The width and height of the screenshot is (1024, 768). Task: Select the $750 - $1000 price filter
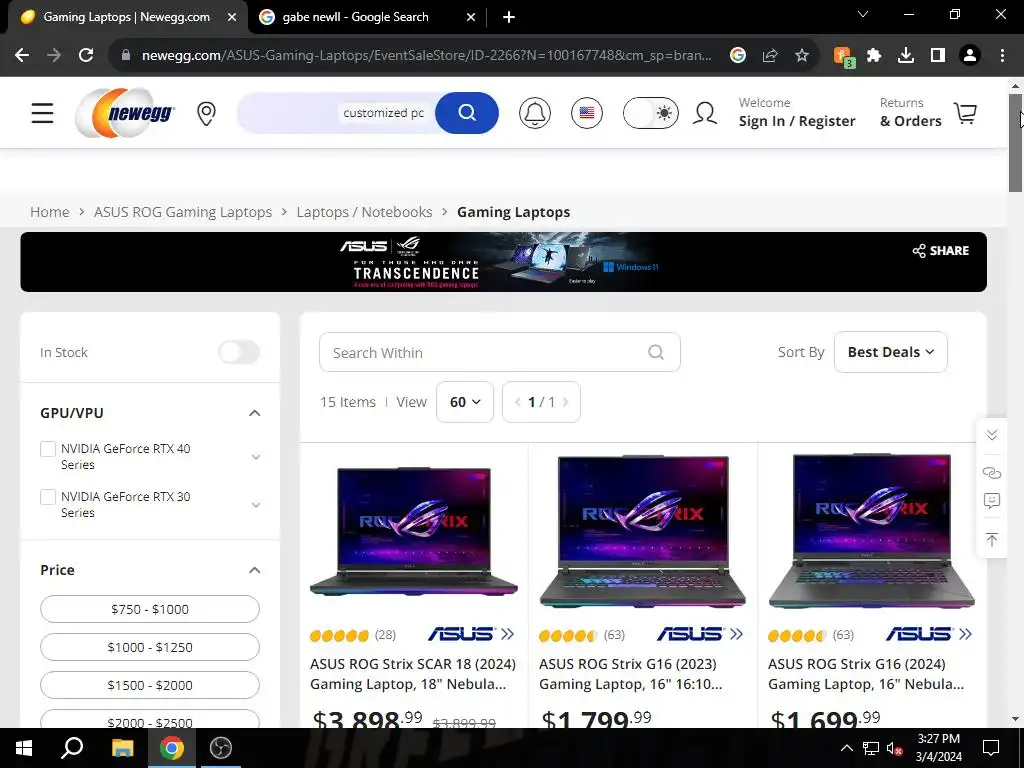pos(150,609)
